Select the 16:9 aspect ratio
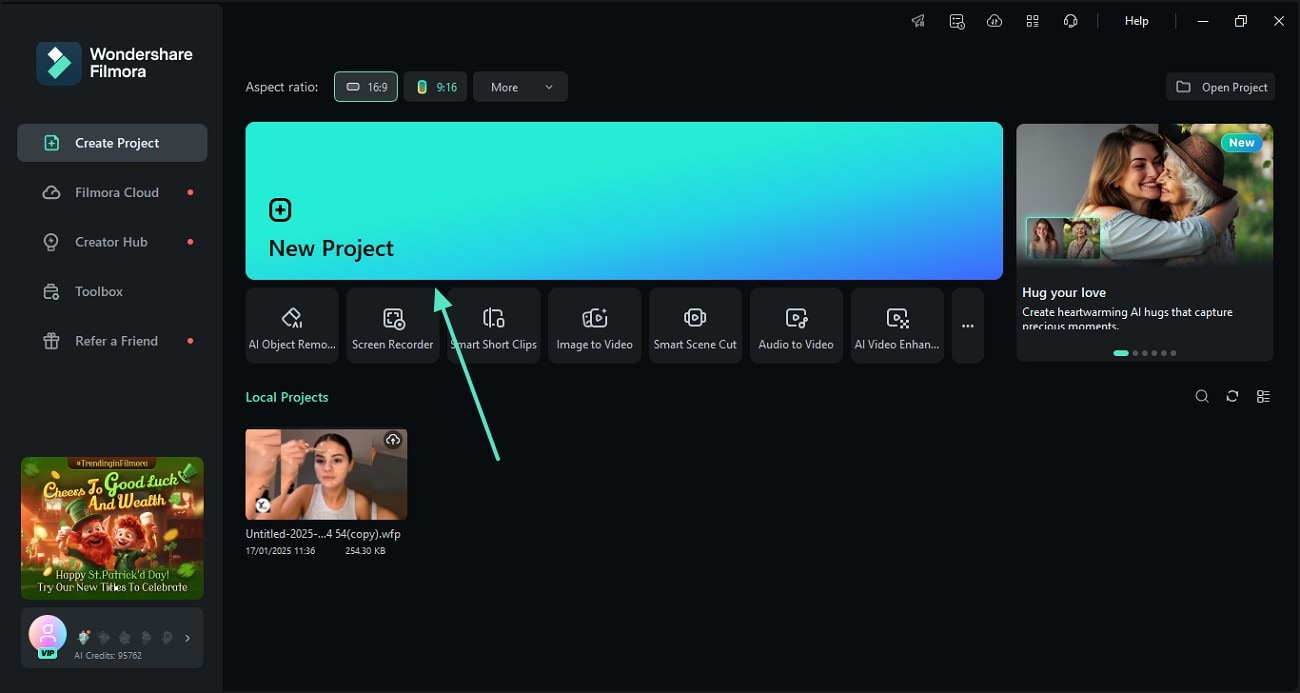Viewport: 1300px width, 693px height. coord(366,87)
